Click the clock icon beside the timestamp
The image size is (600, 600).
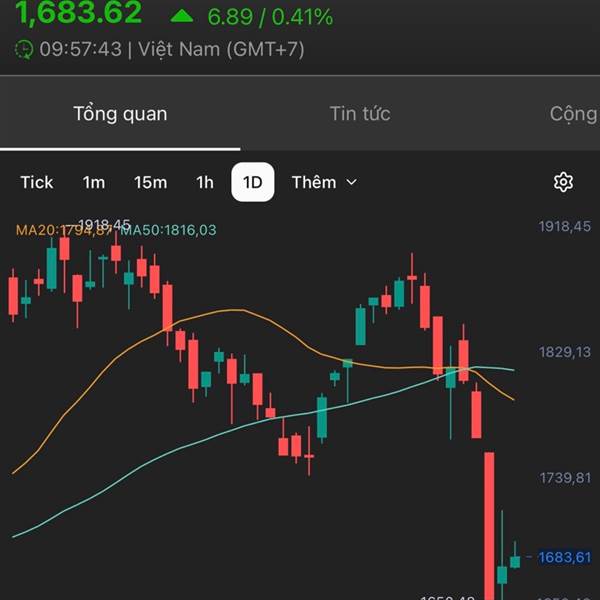pos(24,49)
